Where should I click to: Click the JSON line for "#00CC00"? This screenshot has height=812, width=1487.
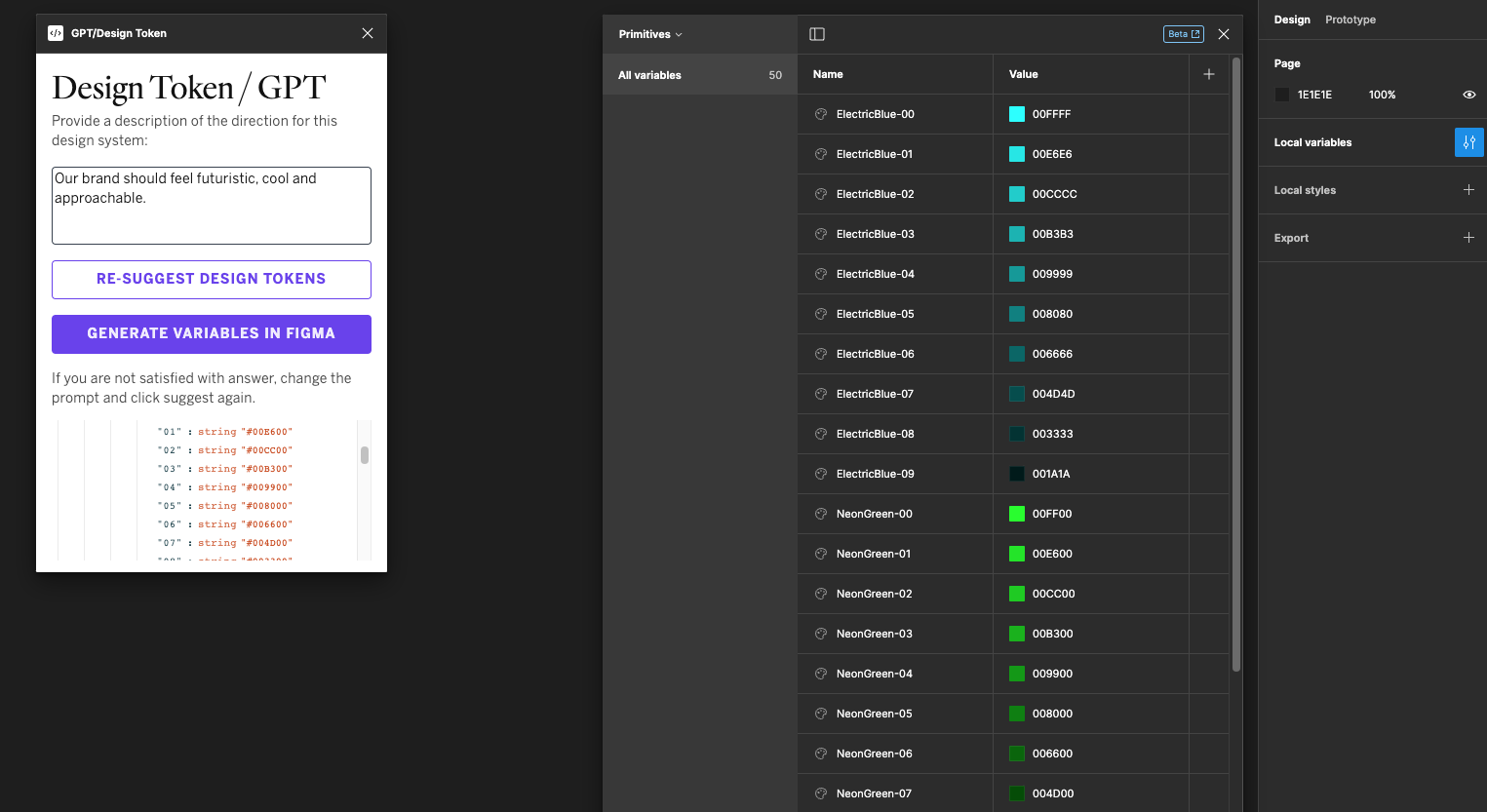tap(225, 450)
